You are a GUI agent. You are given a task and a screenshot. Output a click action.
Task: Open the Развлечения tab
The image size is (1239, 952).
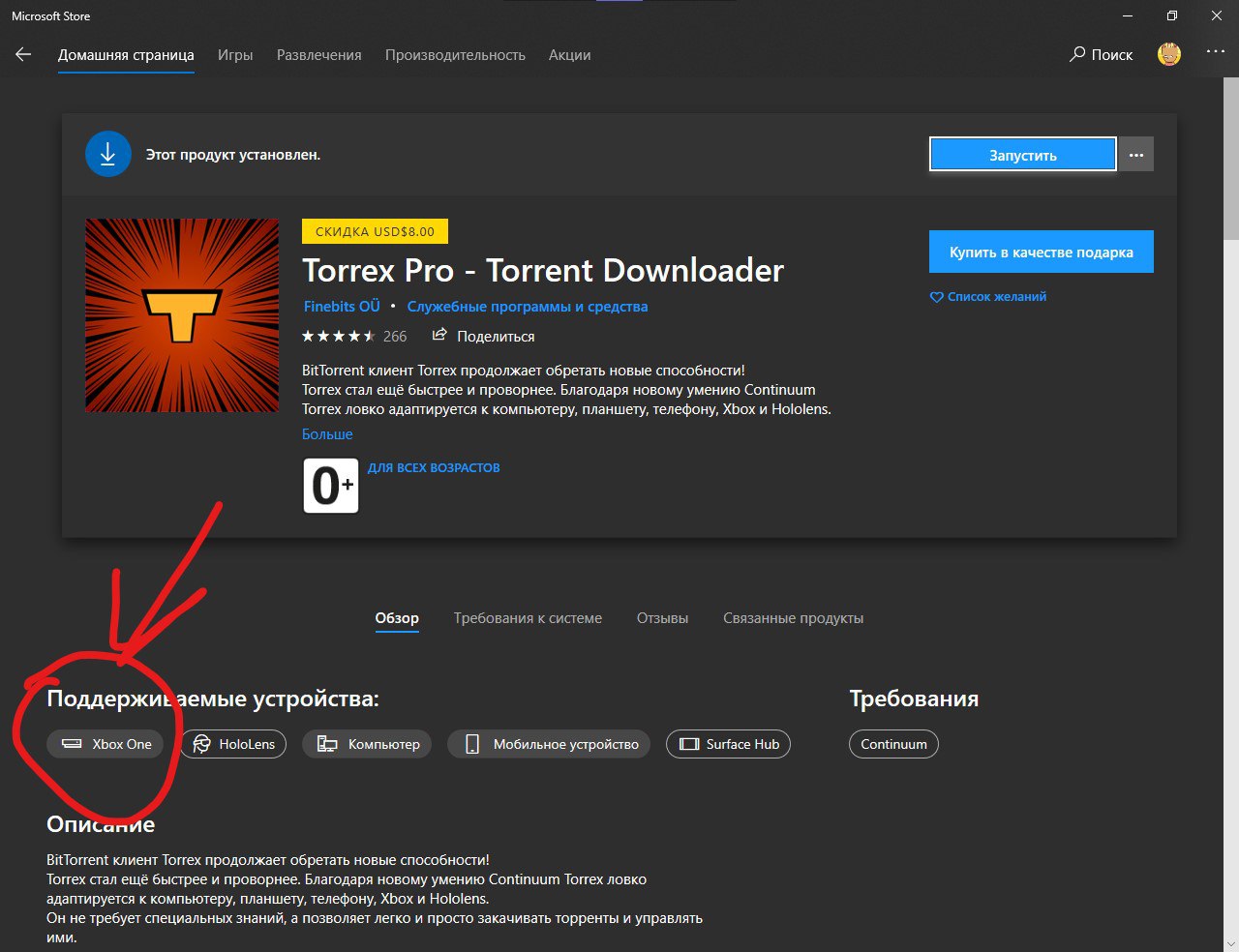pyautogui.click(x=319, y=55)
